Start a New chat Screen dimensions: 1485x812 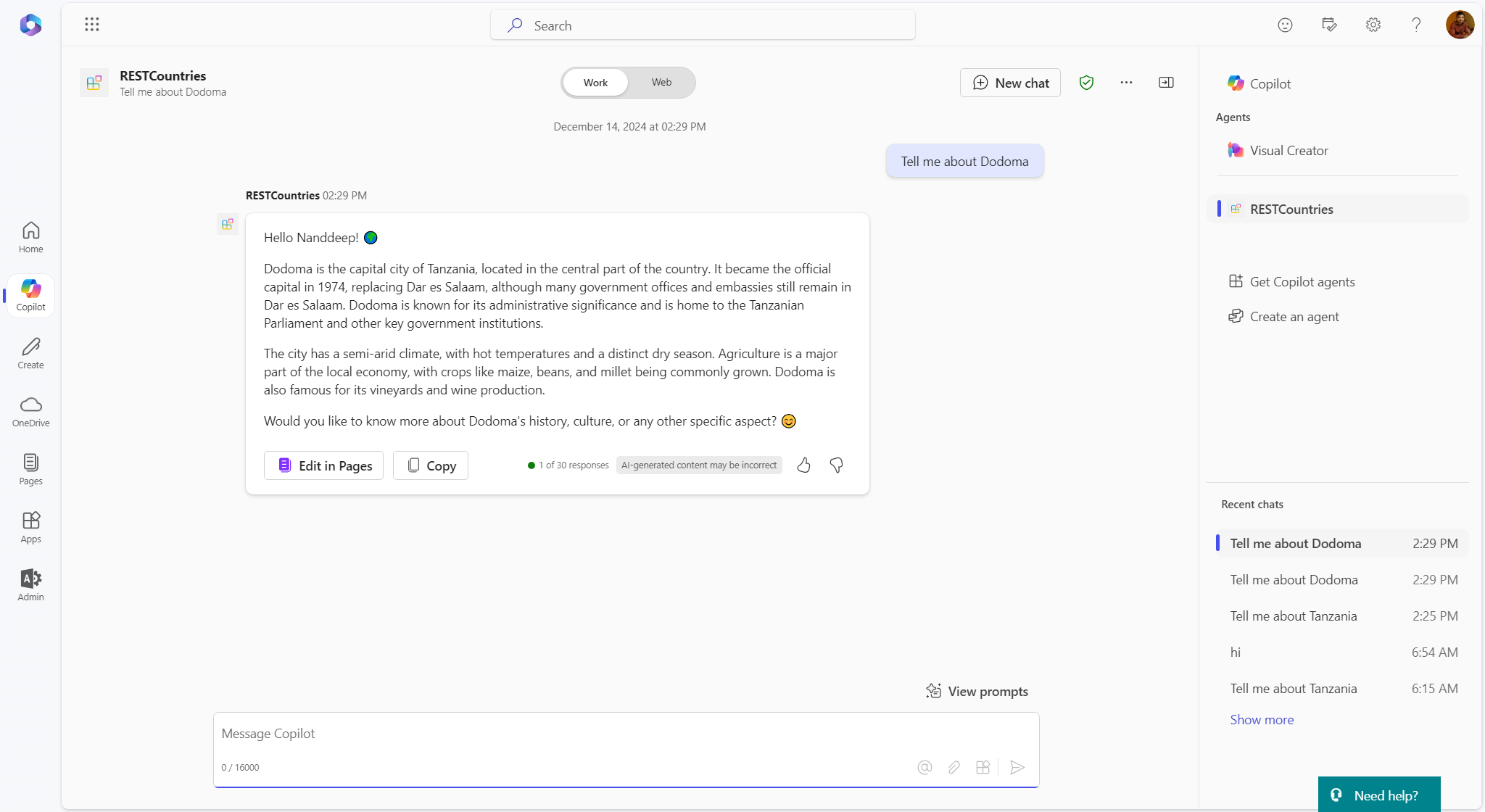1010,83
